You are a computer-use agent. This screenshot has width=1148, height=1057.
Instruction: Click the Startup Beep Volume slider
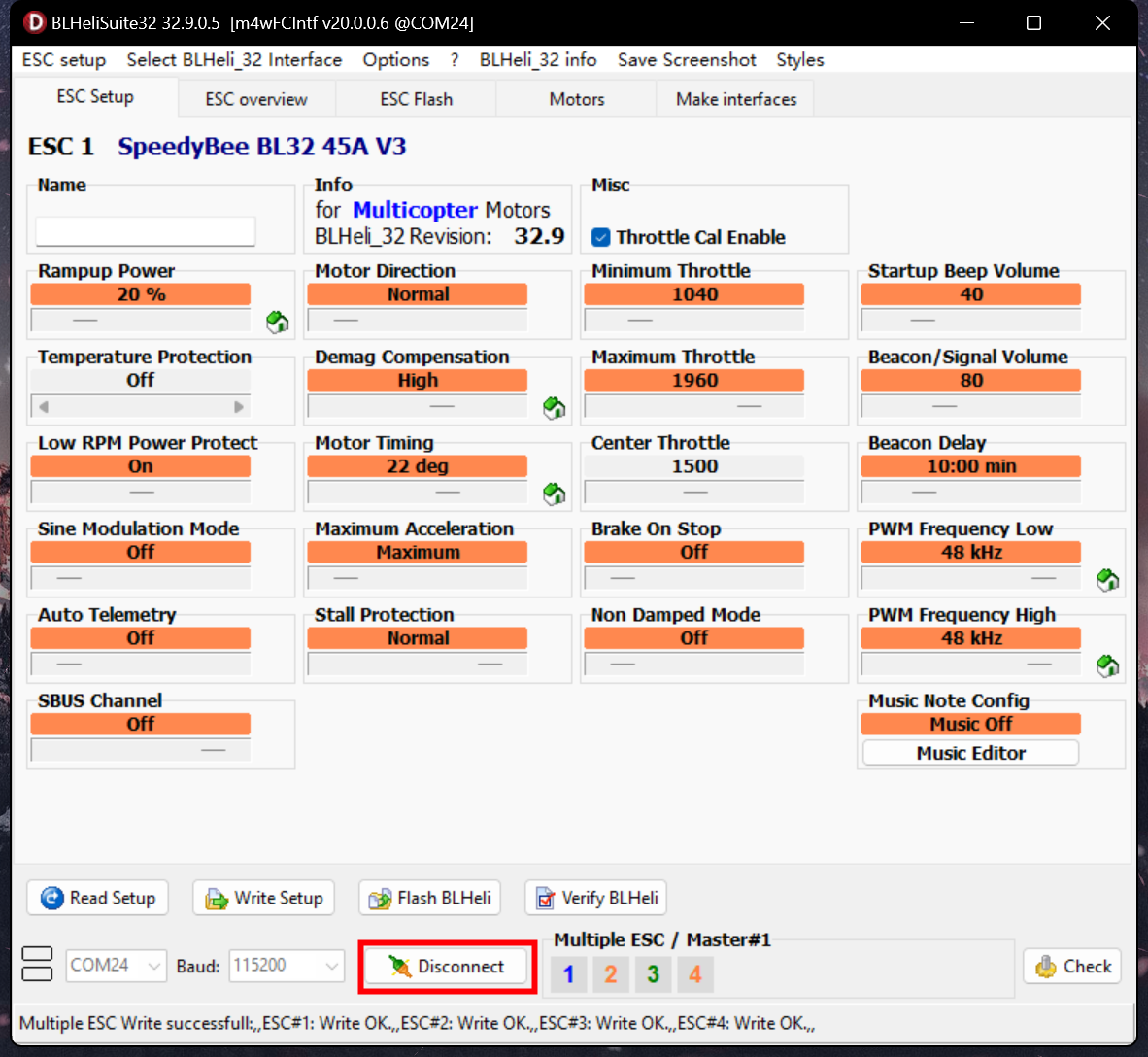(x=971, y=320)
